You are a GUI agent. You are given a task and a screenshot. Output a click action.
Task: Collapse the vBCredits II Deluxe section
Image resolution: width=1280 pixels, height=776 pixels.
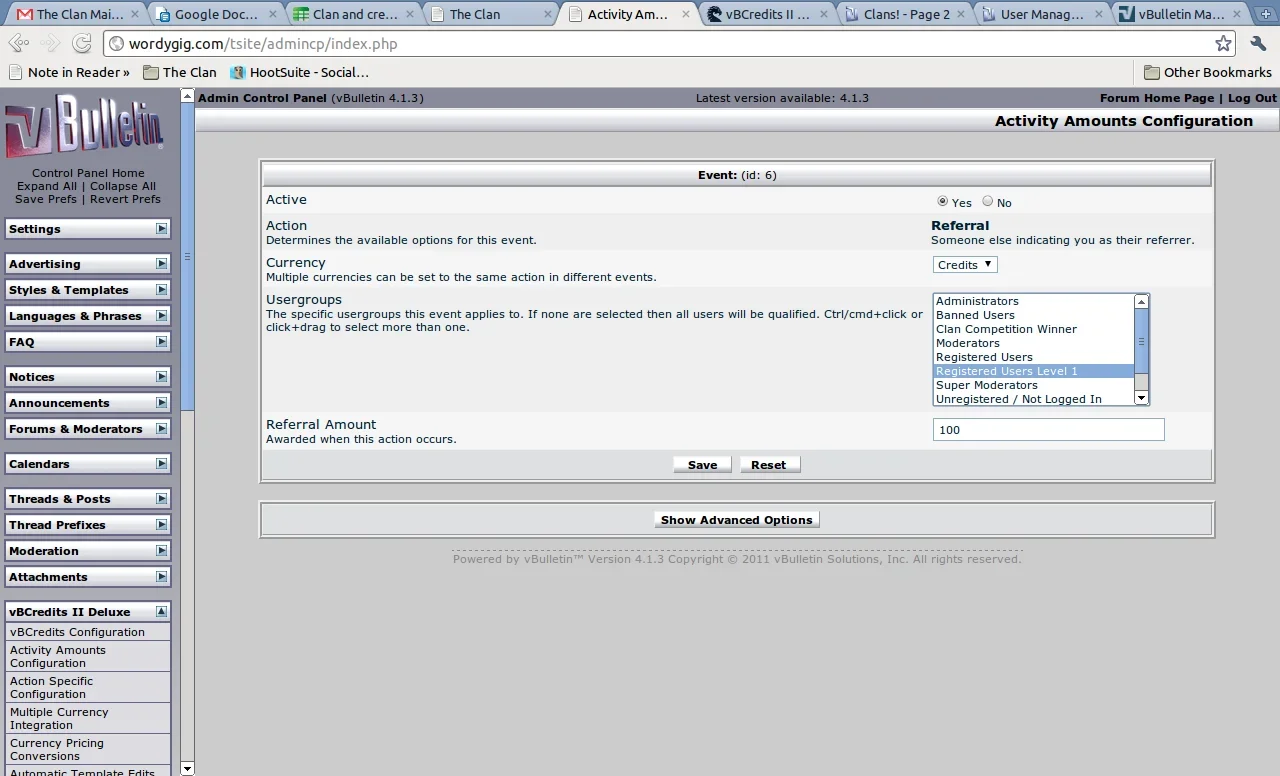(x=161, y=612)
